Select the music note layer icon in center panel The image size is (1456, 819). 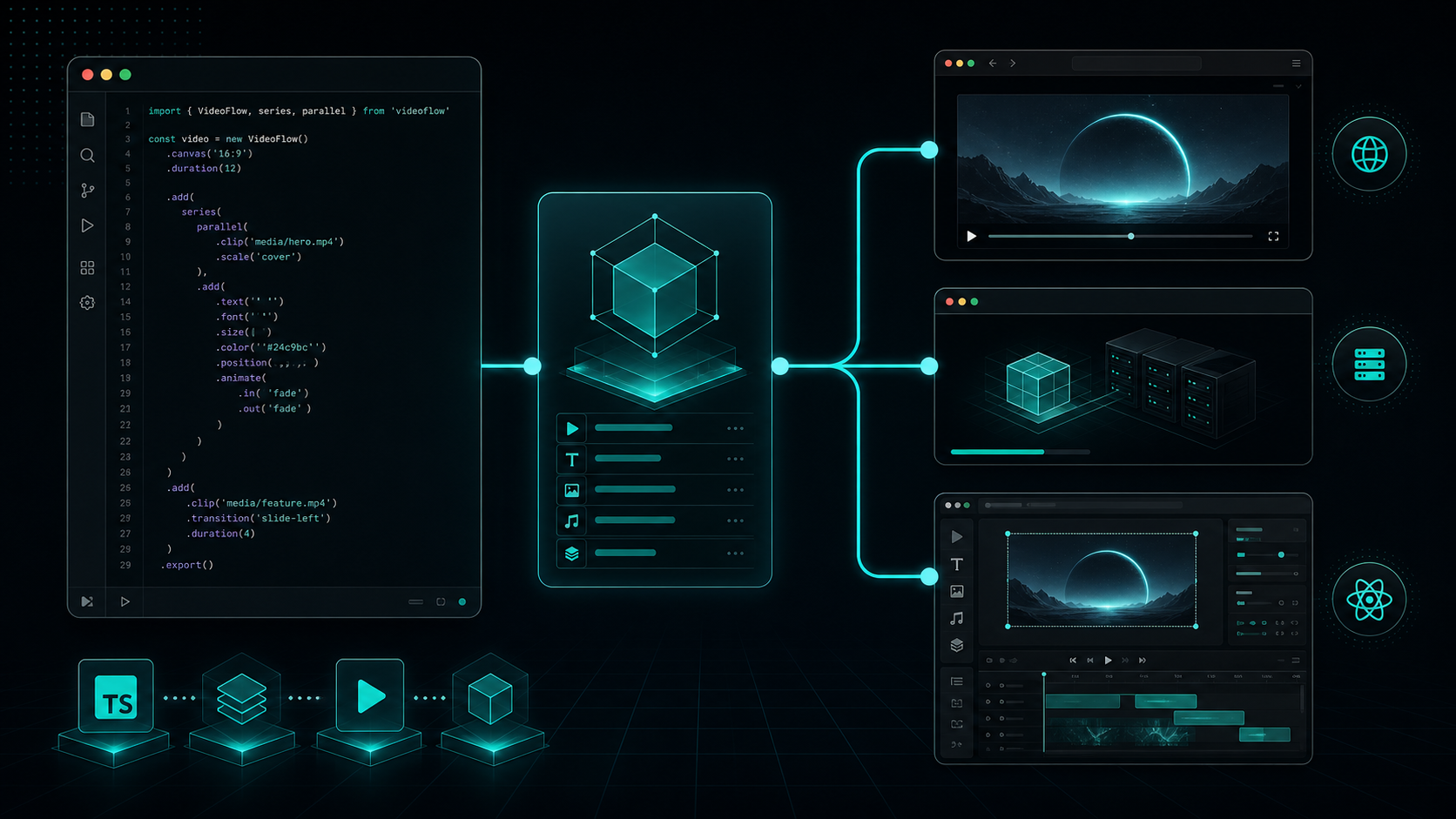(x=572, y=521)
